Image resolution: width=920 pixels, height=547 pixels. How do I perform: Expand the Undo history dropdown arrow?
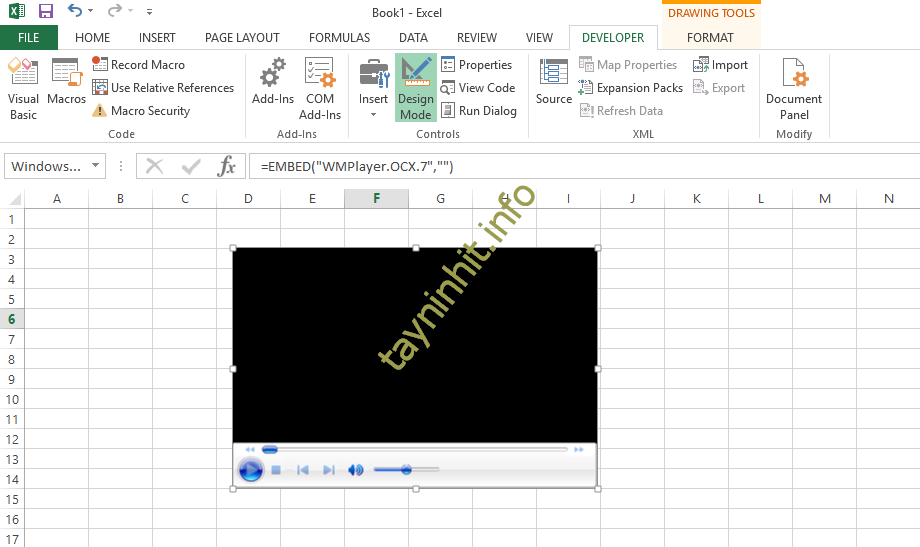[93, 11]
